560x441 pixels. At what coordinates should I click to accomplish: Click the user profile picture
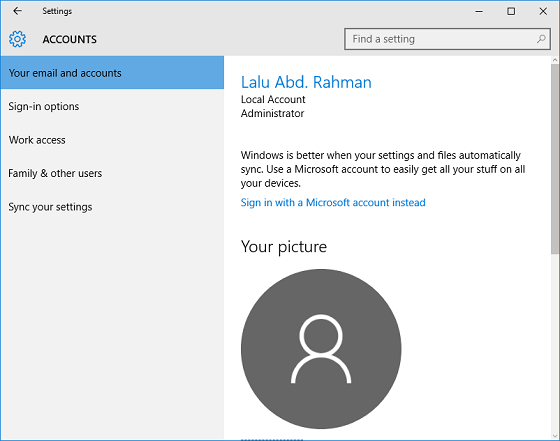(321, 349)
